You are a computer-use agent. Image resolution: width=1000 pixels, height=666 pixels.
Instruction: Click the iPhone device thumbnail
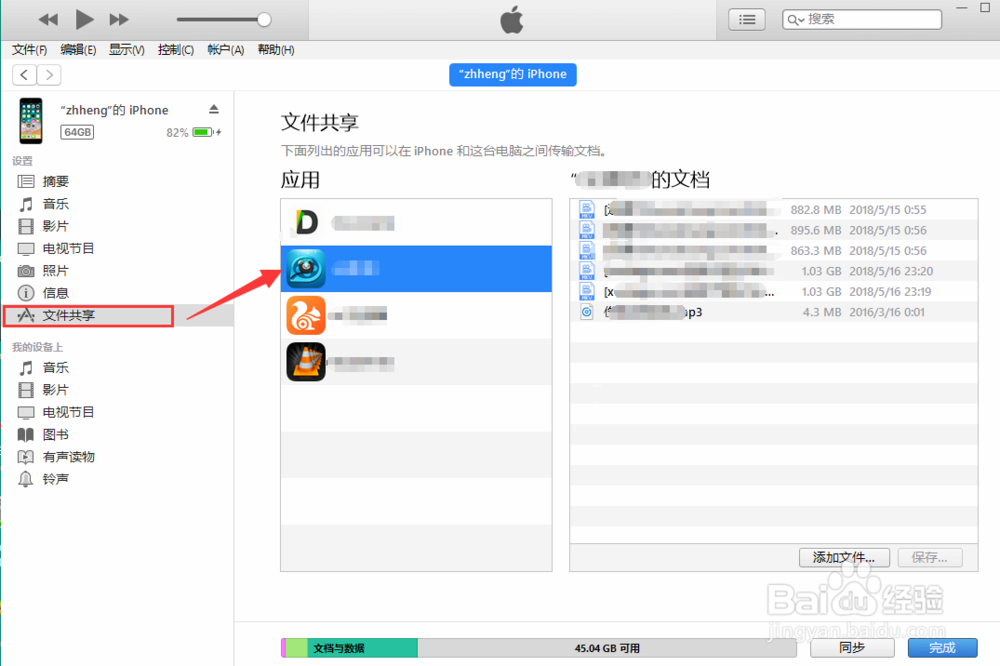pos(31,121)
